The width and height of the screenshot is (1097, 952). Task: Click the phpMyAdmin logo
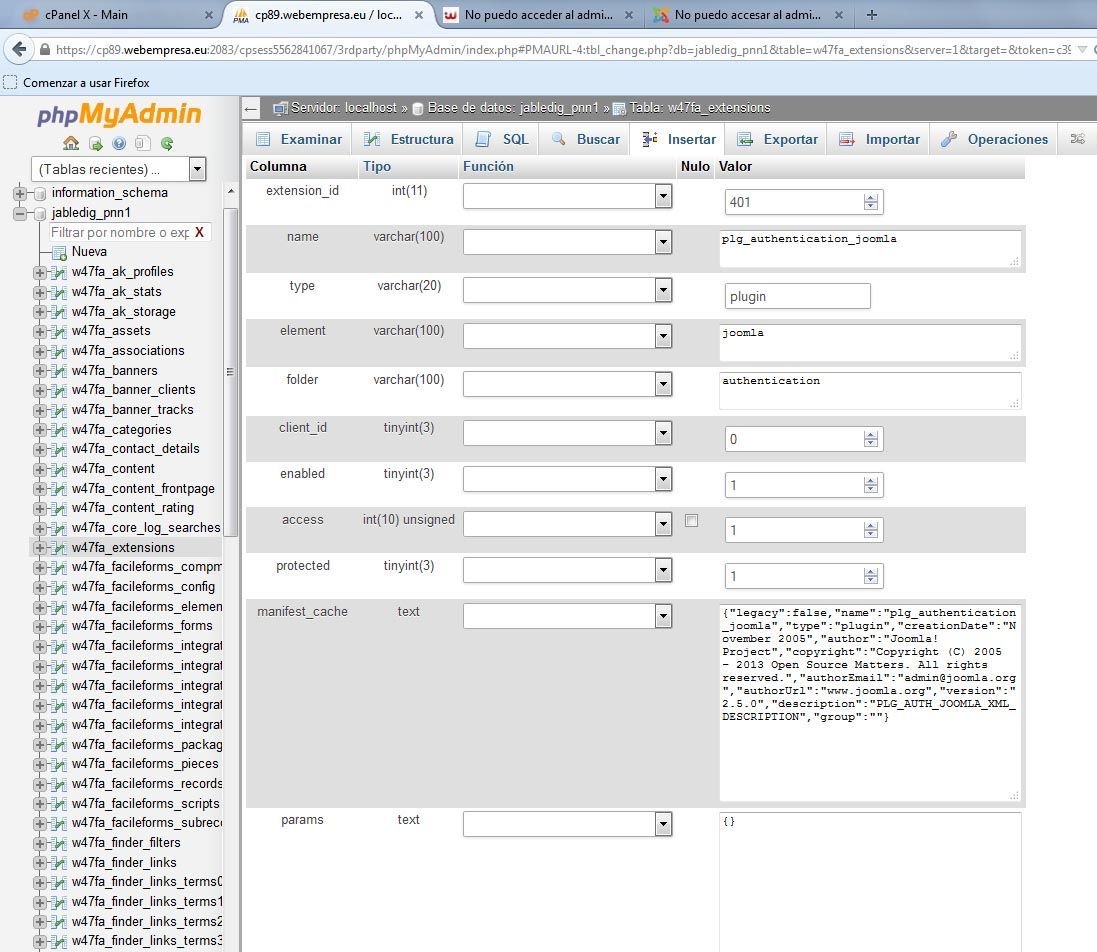(x=119, y=113)
